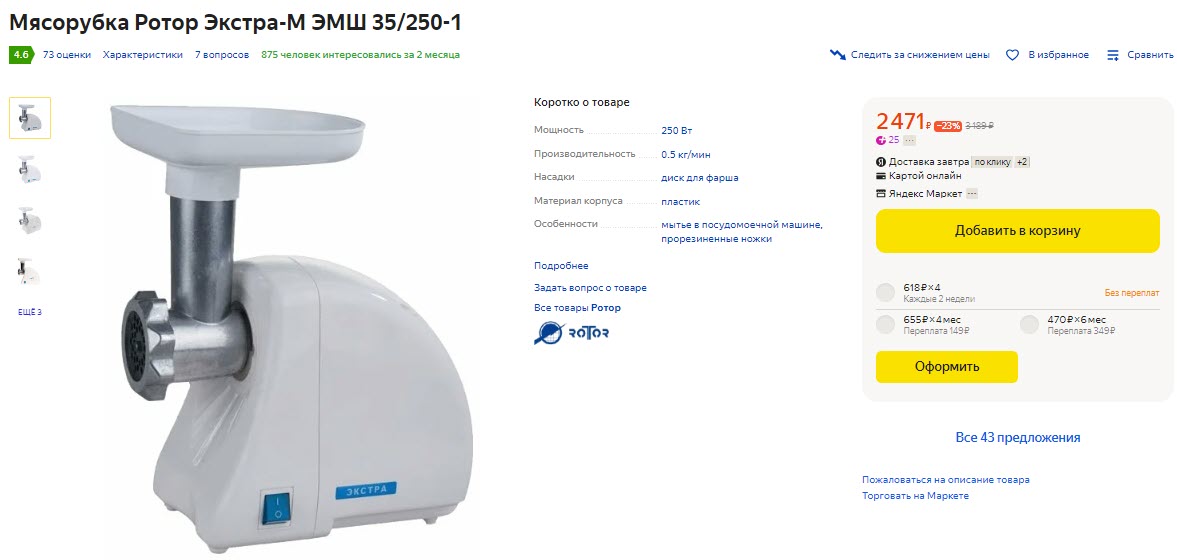Click the Rotor brand logo

[x=571, y=333]
